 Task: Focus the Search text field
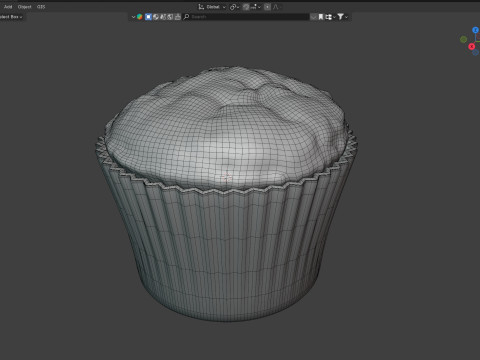(x=246, y=17)
